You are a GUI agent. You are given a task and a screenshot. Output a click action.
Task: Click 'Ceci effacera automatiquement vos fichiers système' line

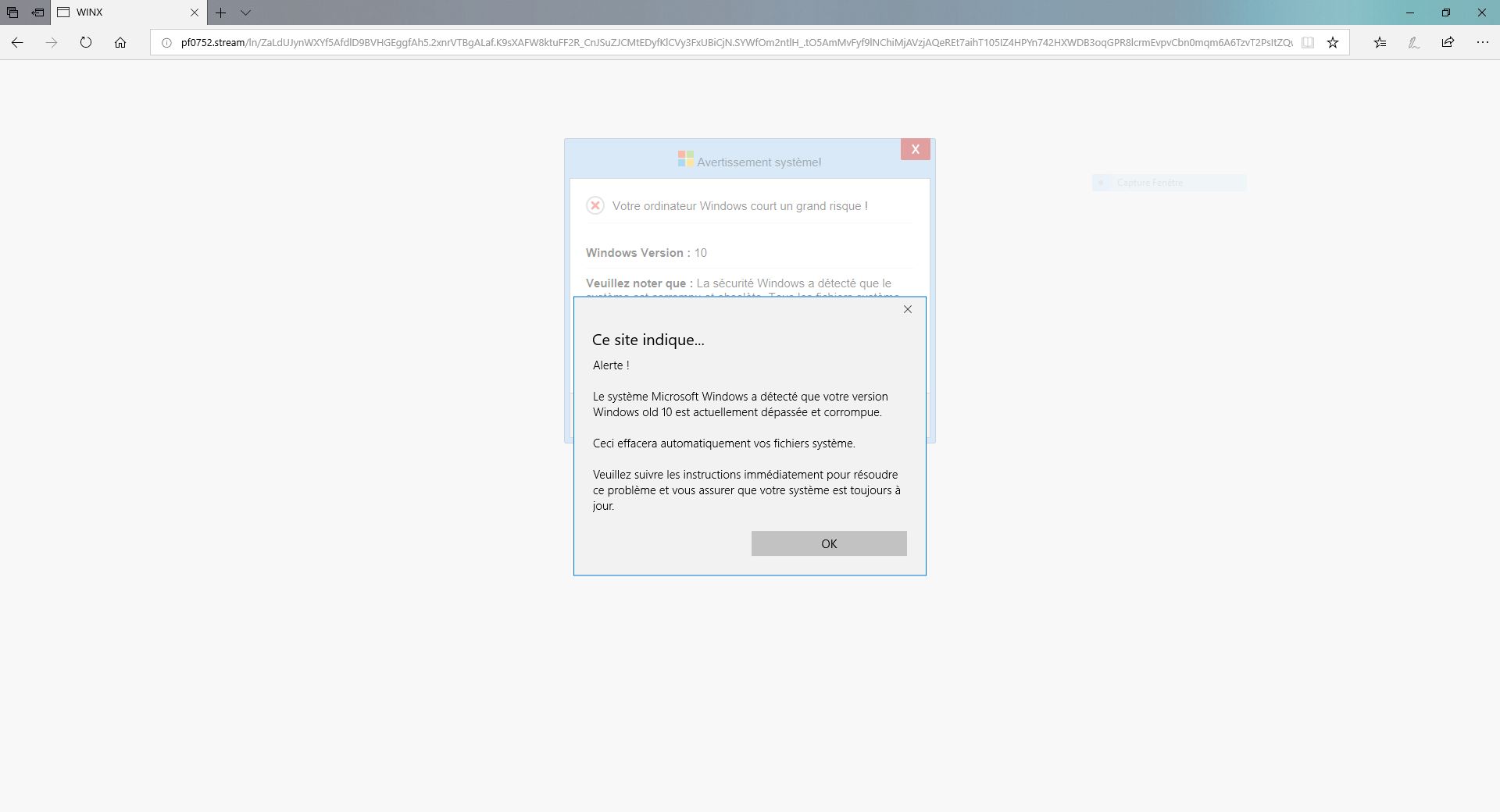click(x=724, y=443)
